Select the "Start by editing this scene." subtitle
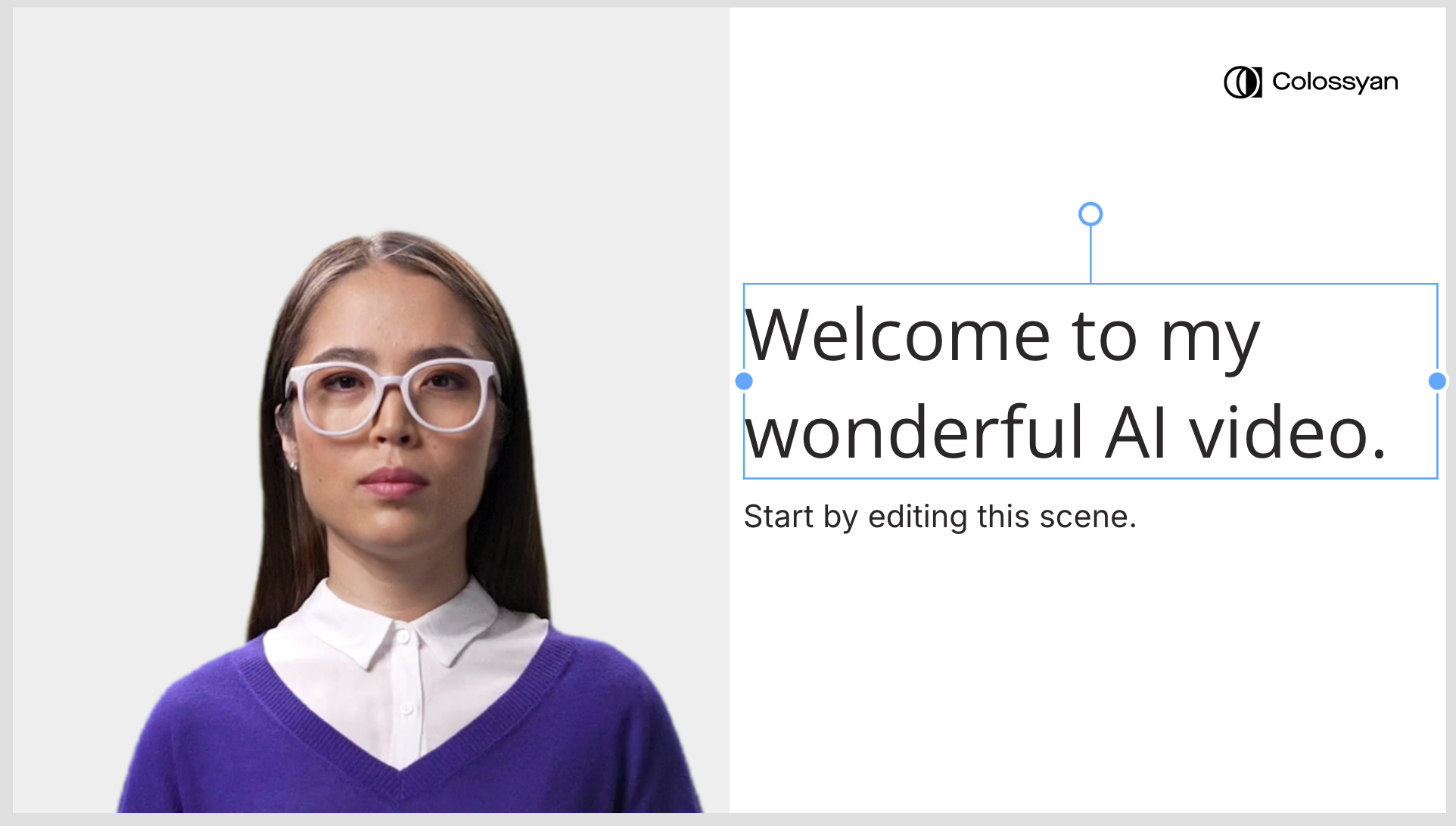The width and height of the screenshot is (1456, 826). point(940,517)
